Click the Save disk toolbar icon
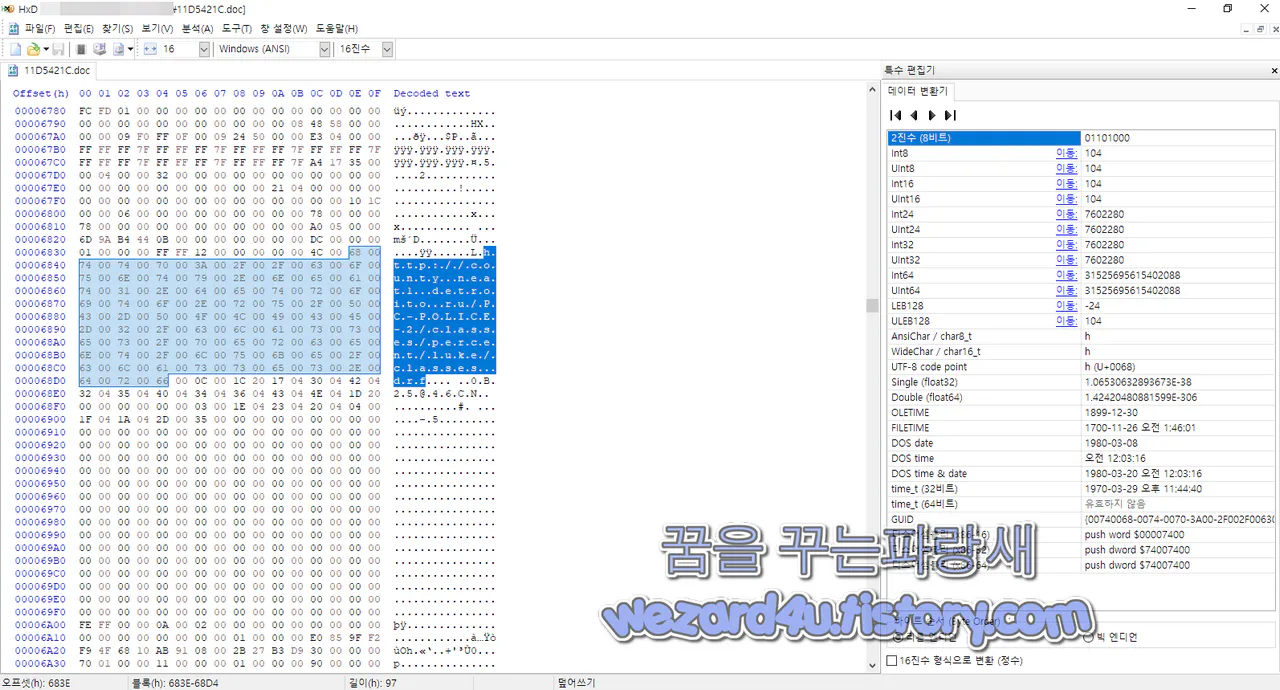This screenshot has width=1280, height=690. 58,49
